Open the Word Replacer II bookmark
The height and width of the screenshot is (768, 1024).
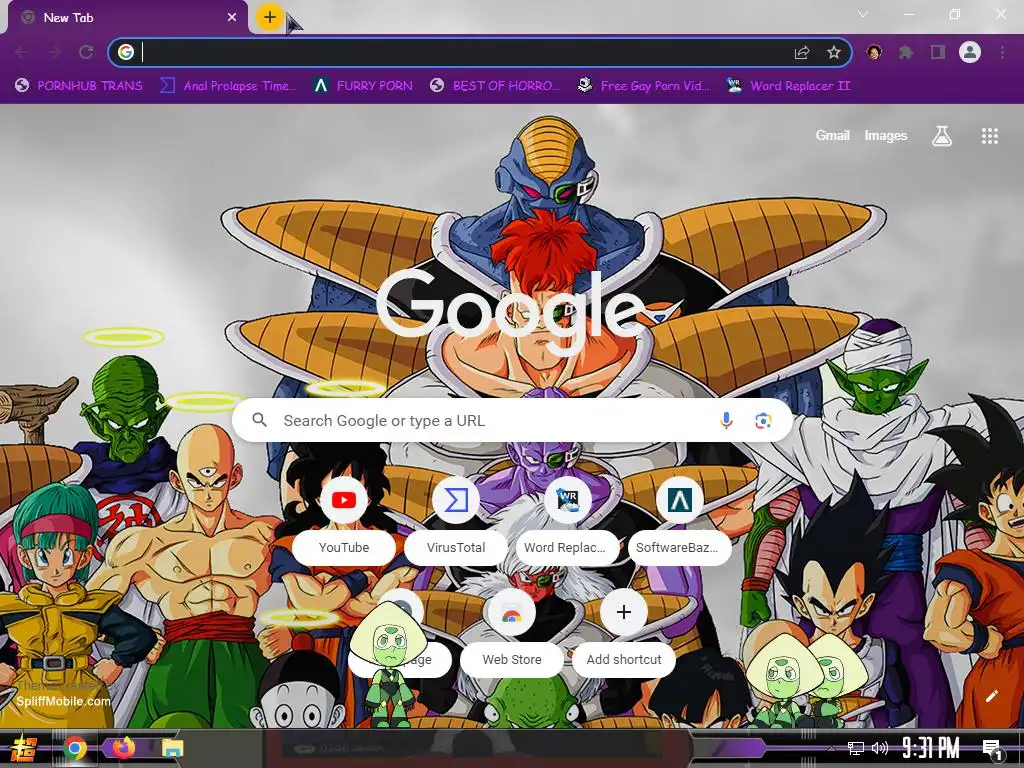tap(788, 86)
